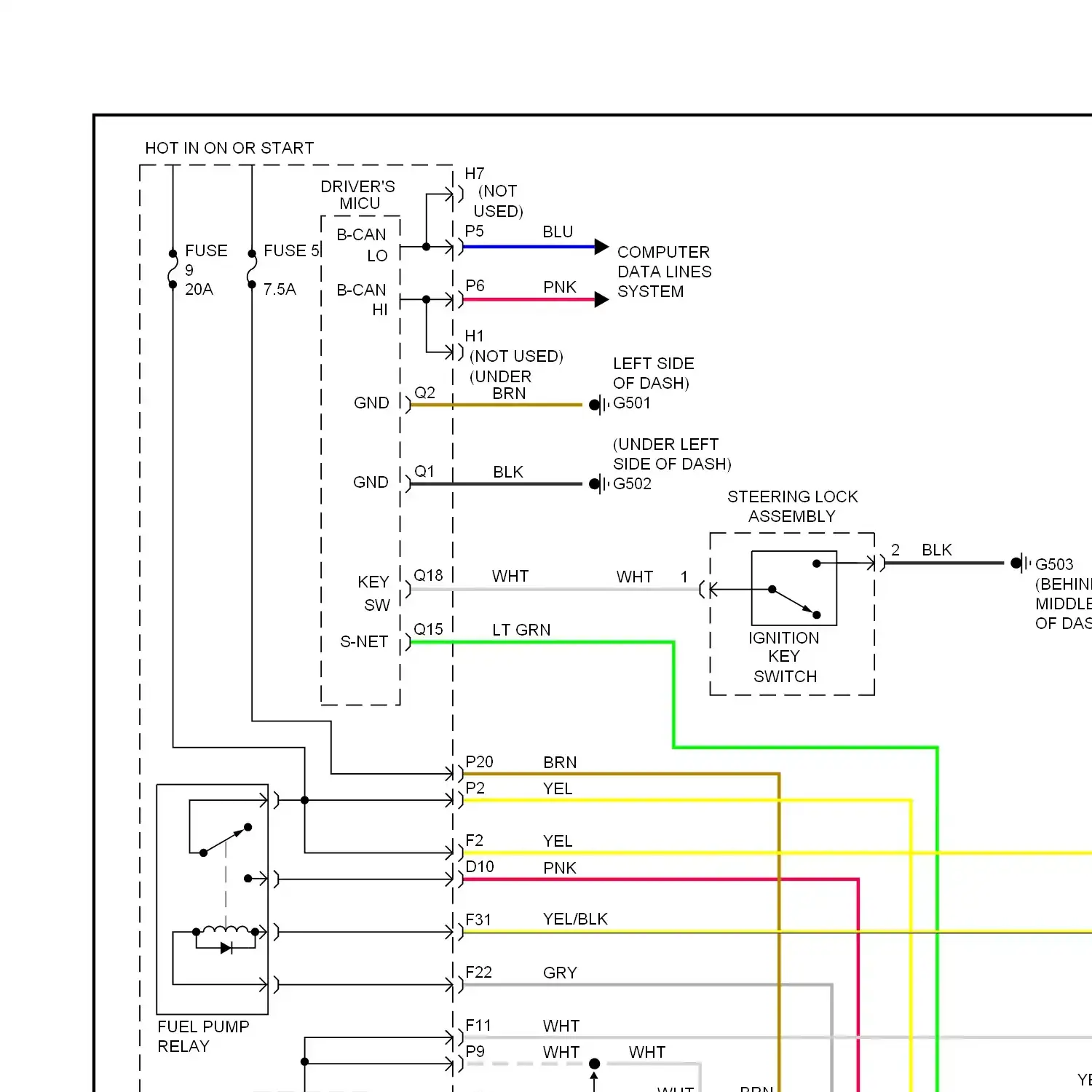The height and width of the screenshot is (1092, 1092).
Task: Click the fuel pump relay coil symbol
Action: [226, 929]
